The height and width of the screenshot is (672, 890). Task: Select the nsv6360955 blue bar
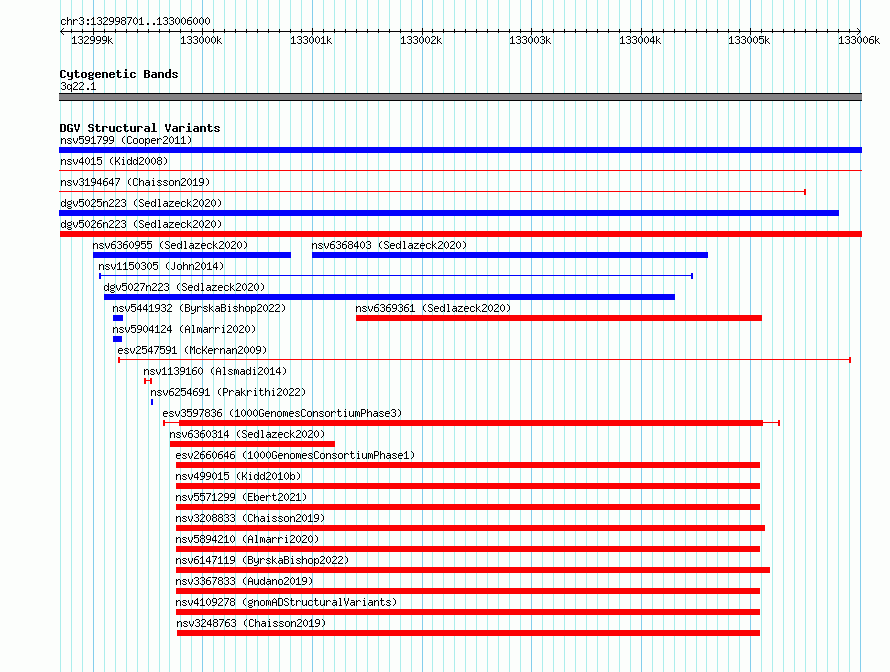192,255
